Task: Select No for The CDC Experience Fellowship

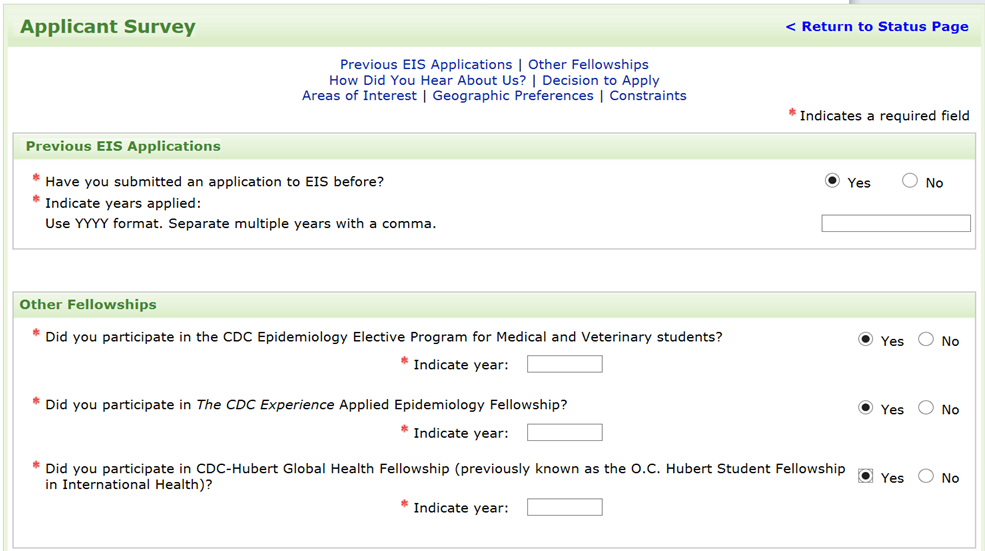Action: [925, 408]
